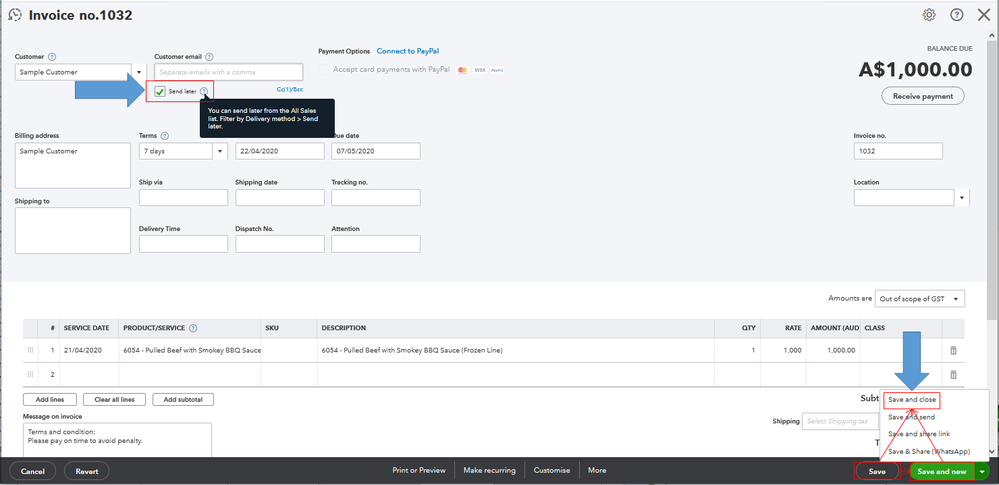Viewport: 999px width, 485px height.
Task: Click Make recurring in the footer
Action: coord(489,470)
